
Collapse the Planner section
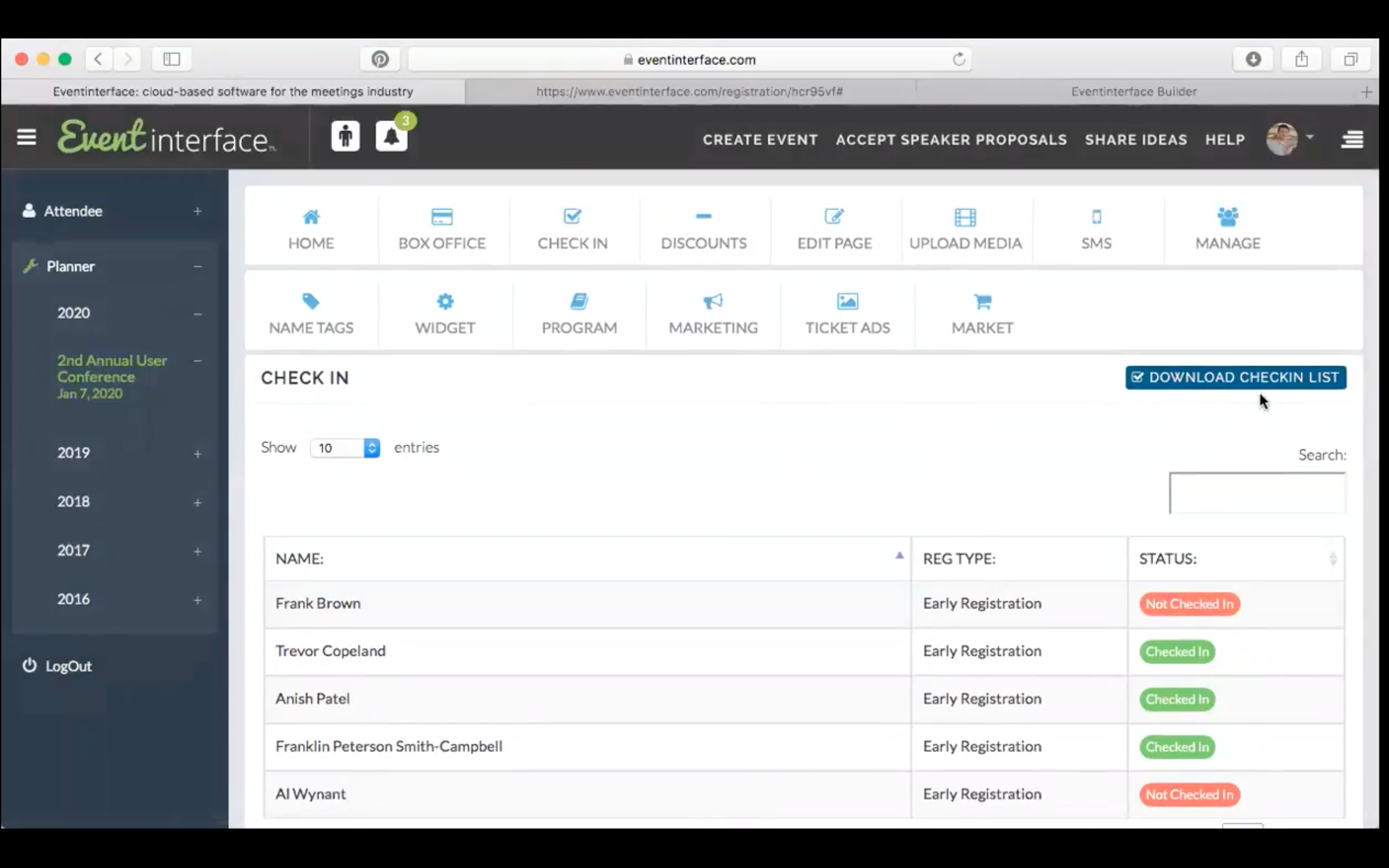198,266
